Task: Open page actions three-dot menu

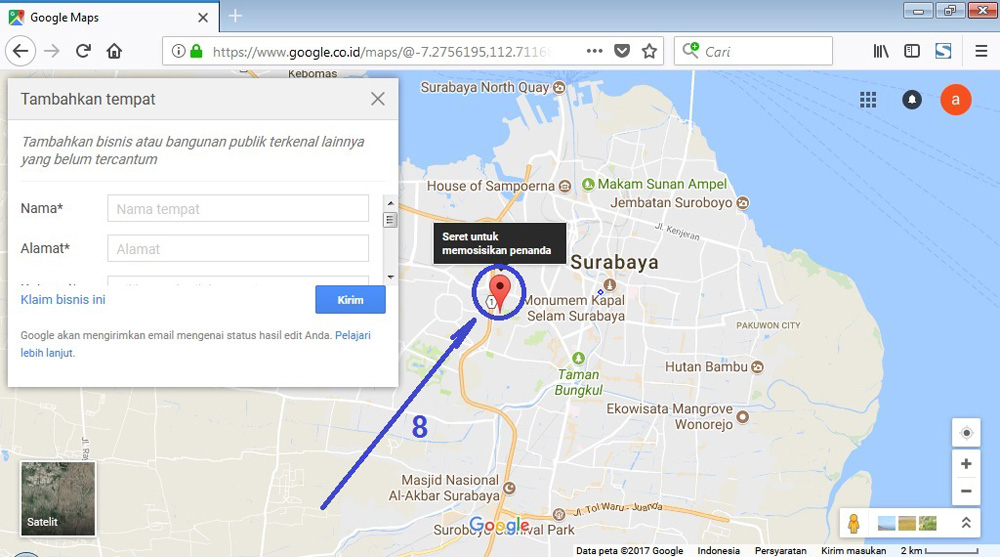Action: (x=594, y=51)
